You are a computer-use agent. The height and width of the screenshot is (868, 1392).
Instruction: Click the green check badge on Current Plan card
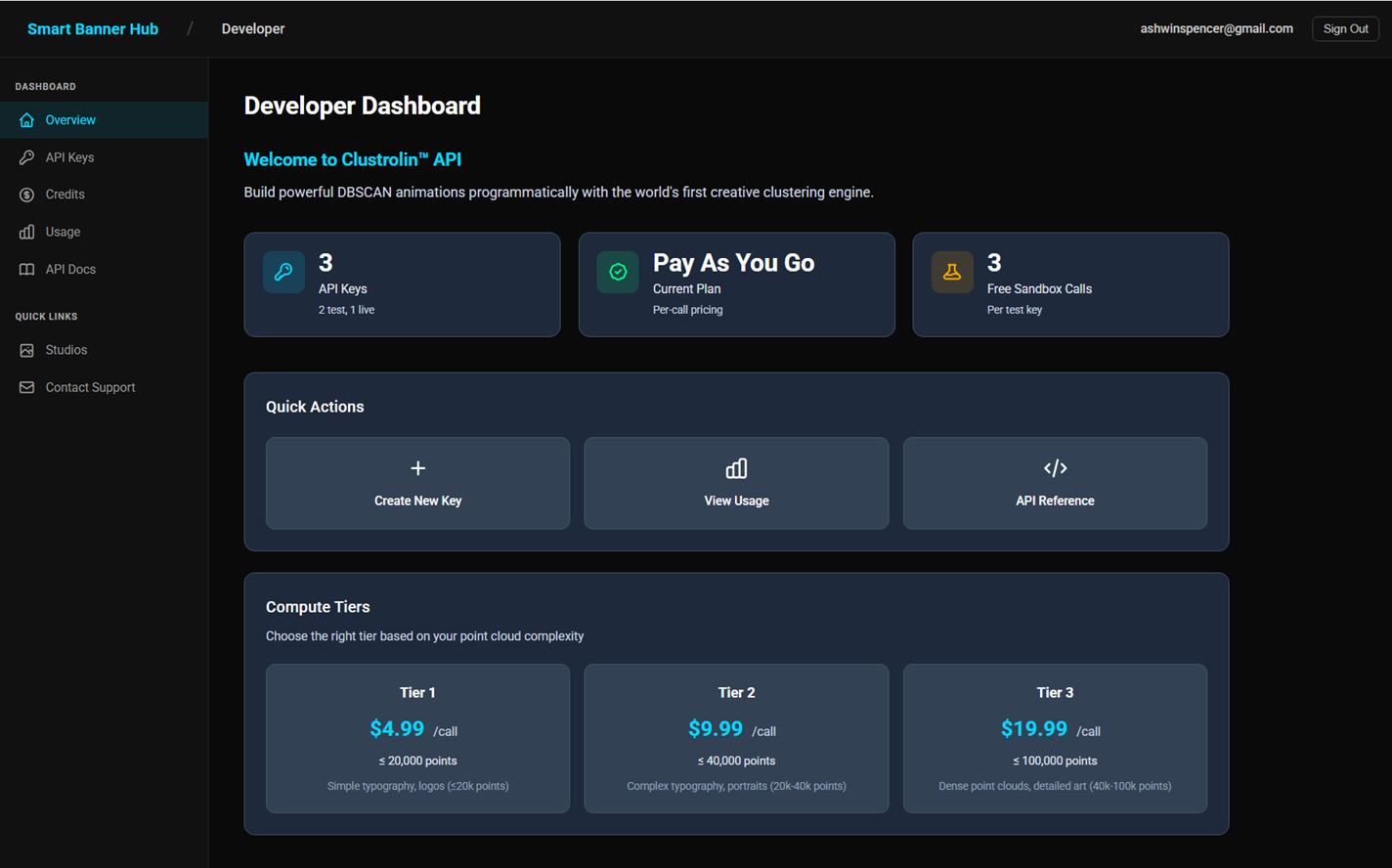click(618, 273)
